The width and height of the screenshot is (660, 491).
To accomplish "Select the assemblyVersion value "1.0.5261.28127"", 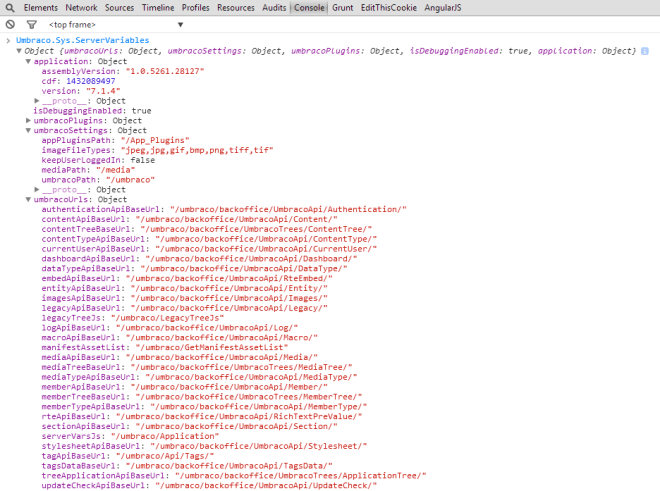I will (165, 71).
